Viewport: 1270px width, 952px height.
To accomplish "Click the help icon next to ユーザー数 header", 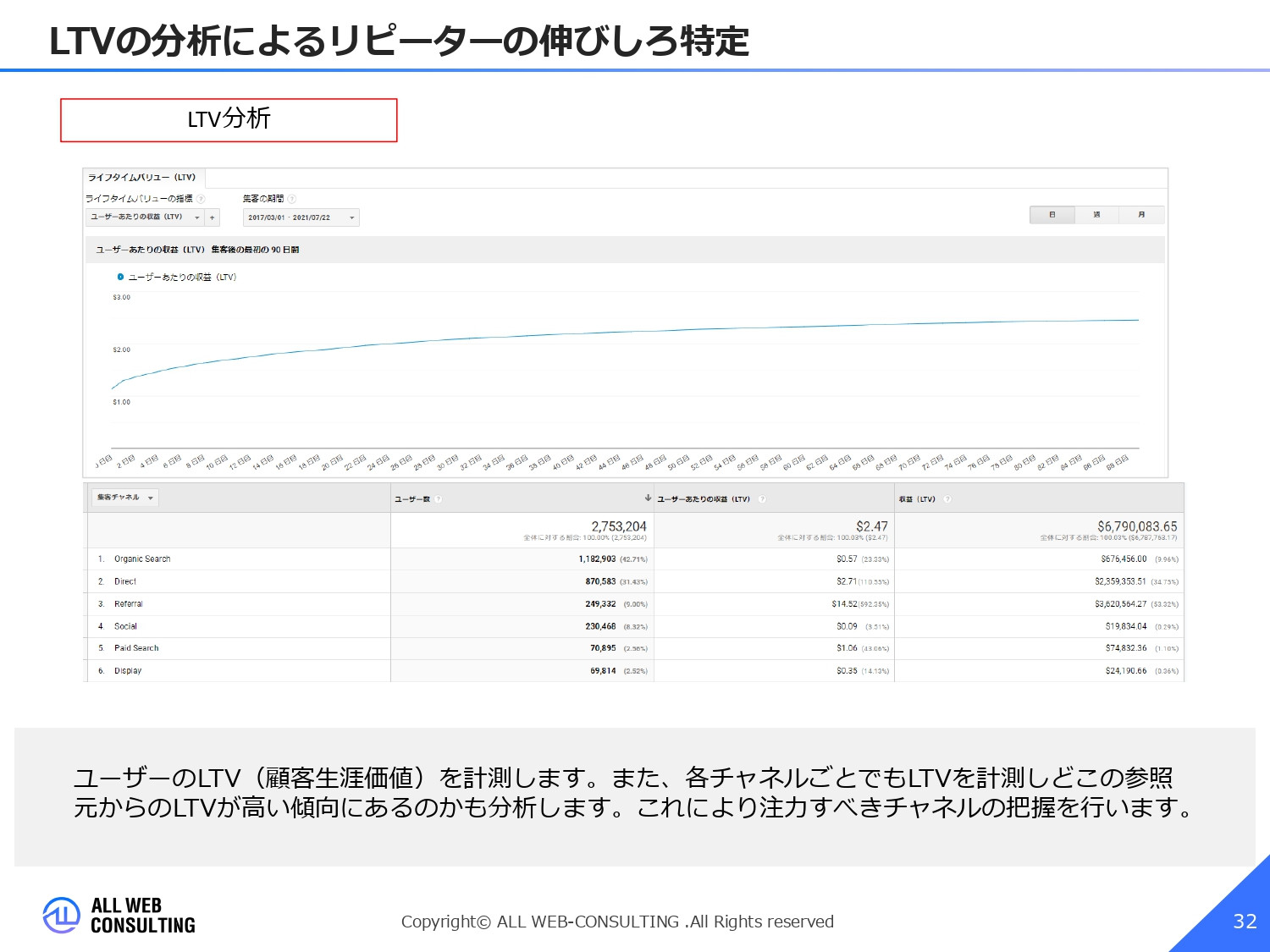I will pos(439,498).
